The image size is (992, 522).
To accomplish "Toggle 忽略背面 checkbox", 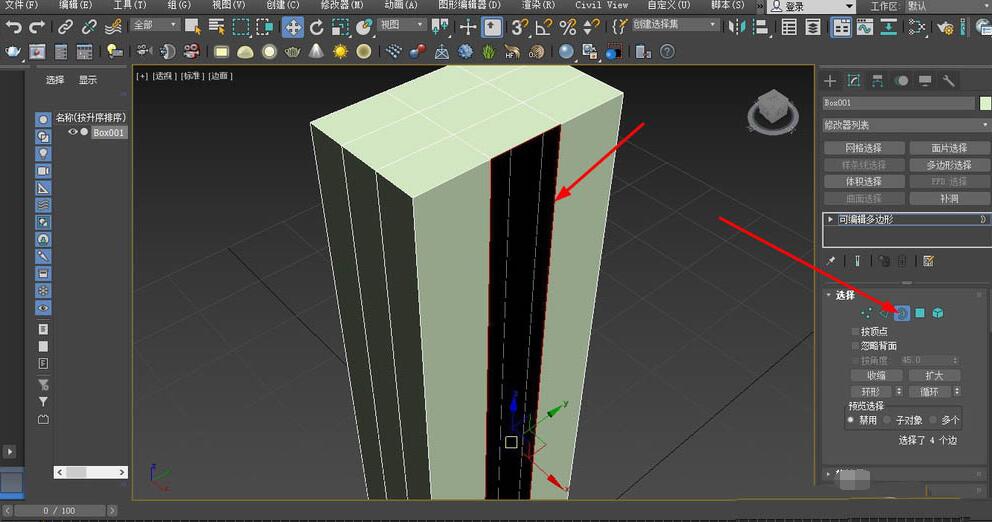I will click(x=855, y=346).
